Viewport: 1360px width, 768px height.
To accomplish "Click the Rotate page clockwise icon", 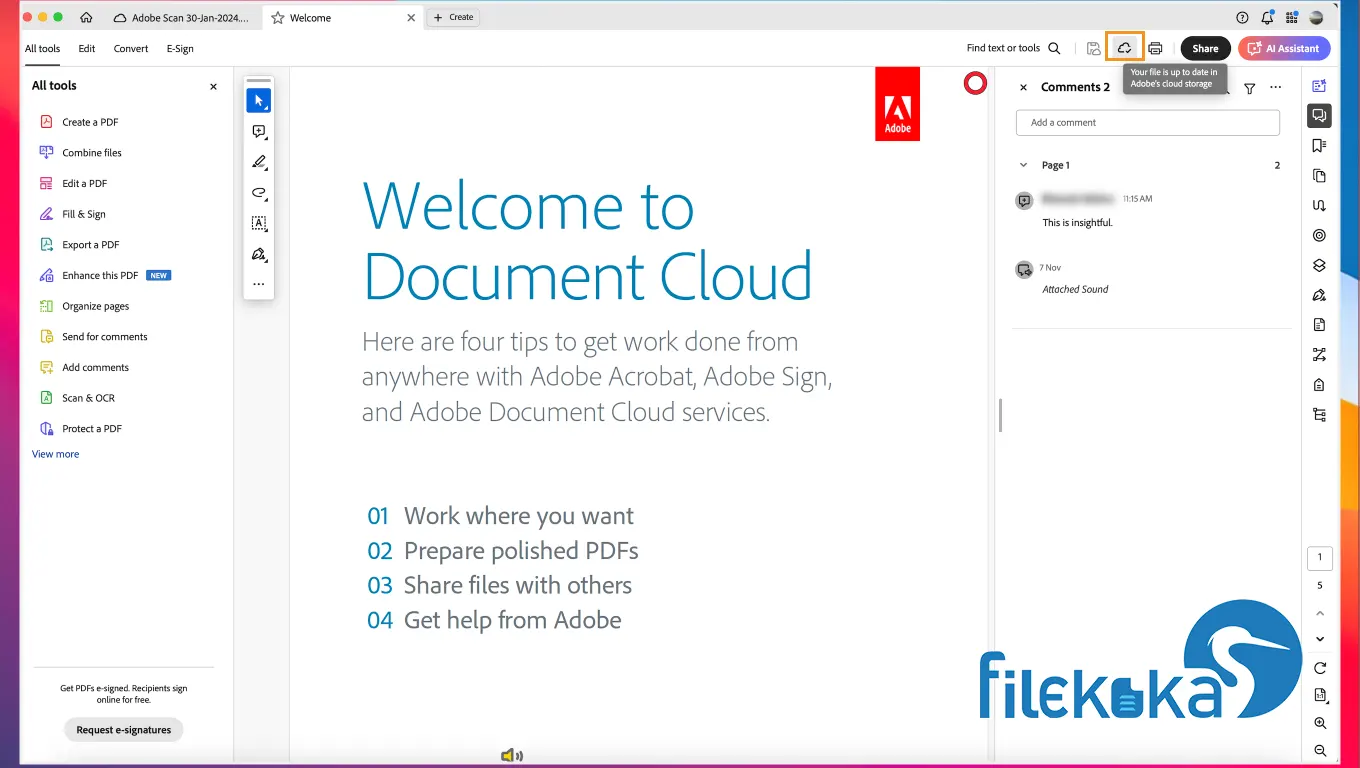I will [x=1320, y=668].
